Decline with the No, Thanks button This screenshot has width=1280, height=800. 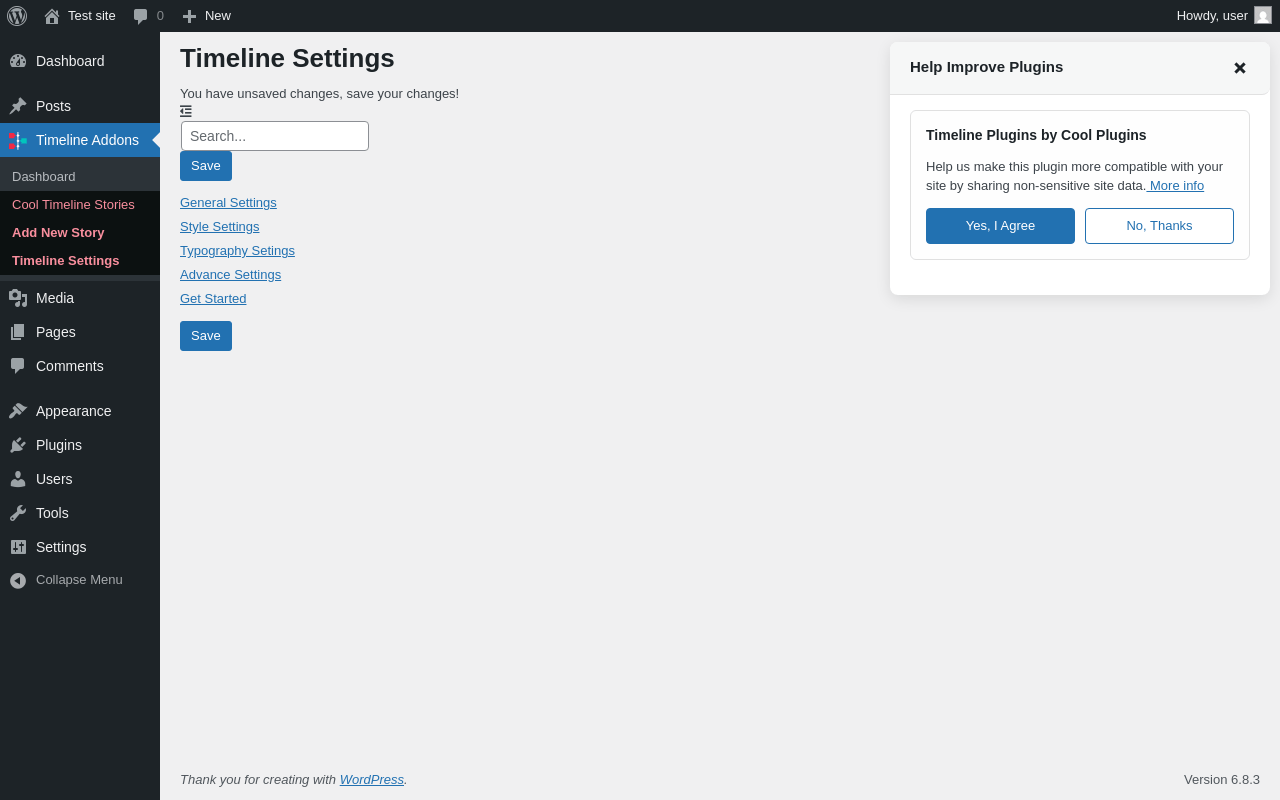coord(1159,226)
